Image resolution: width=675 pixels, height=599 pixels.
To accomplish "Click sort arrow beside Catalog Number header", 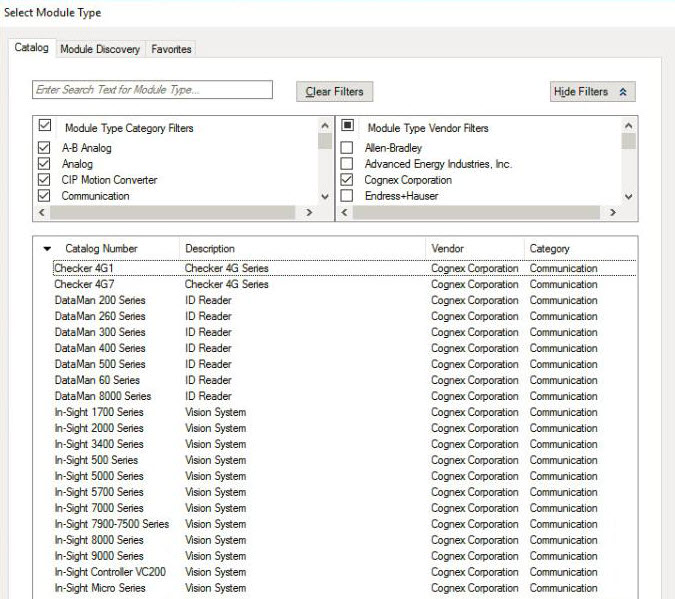I will (47, 249).
